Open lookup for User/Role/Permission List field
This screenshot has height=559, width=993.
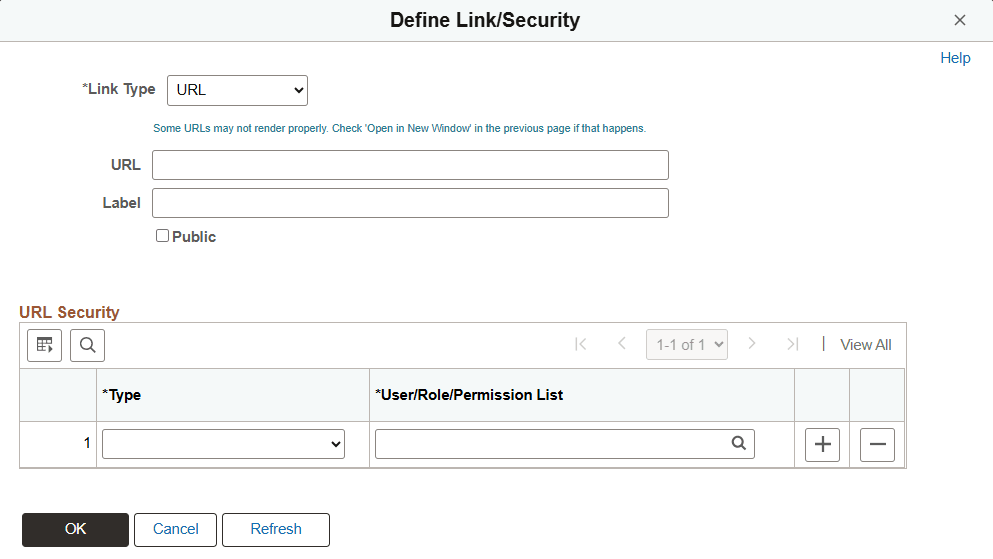pos(738,444)
